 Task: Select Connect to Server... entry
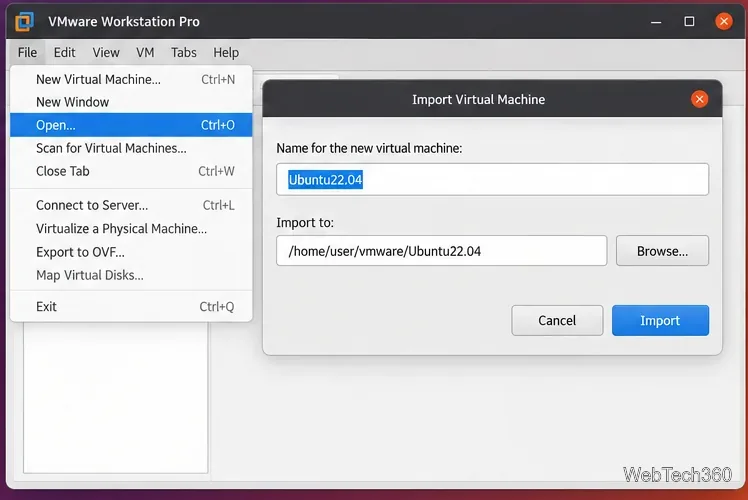(131, 206)
